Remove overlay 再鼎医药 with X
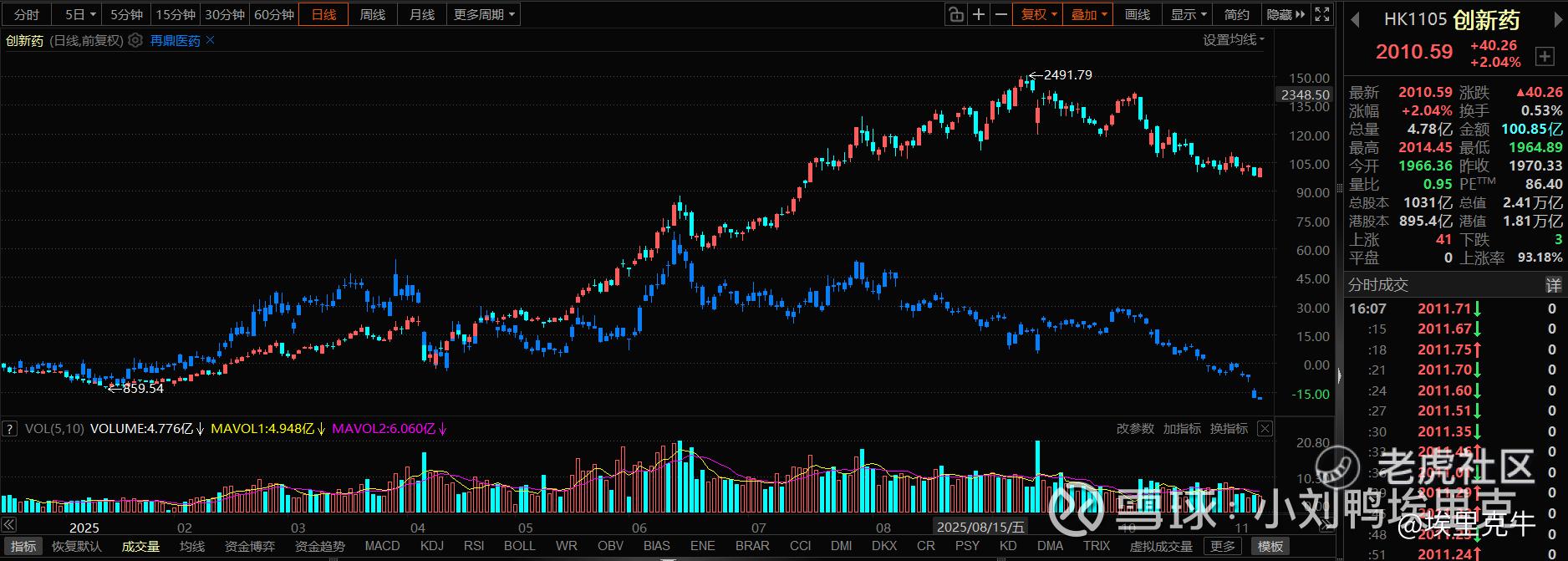 [210, 40]
